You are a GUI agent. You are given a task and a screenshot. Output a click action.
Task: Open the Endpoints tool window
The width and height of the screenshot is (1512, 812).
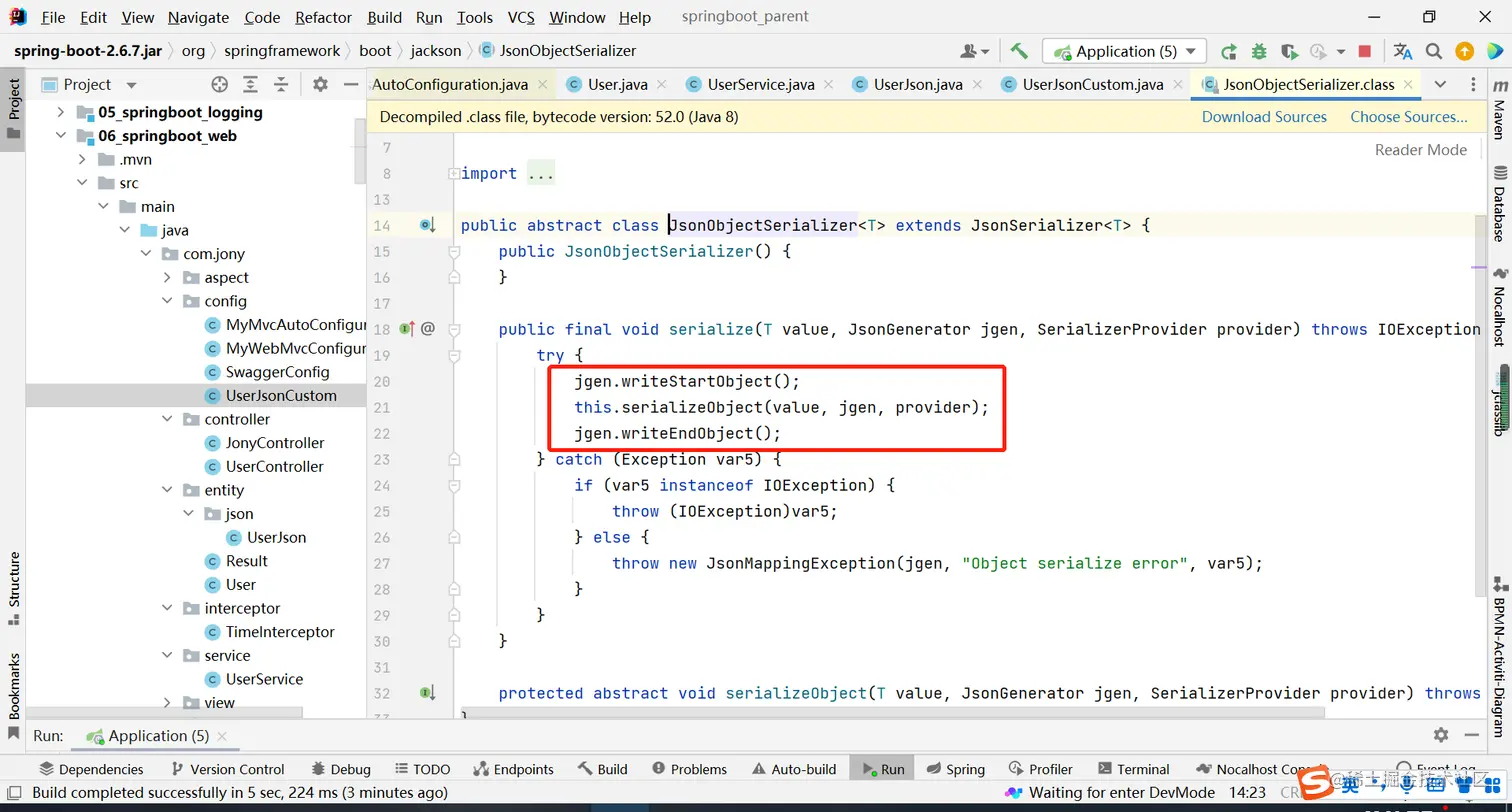pos(512,769)
